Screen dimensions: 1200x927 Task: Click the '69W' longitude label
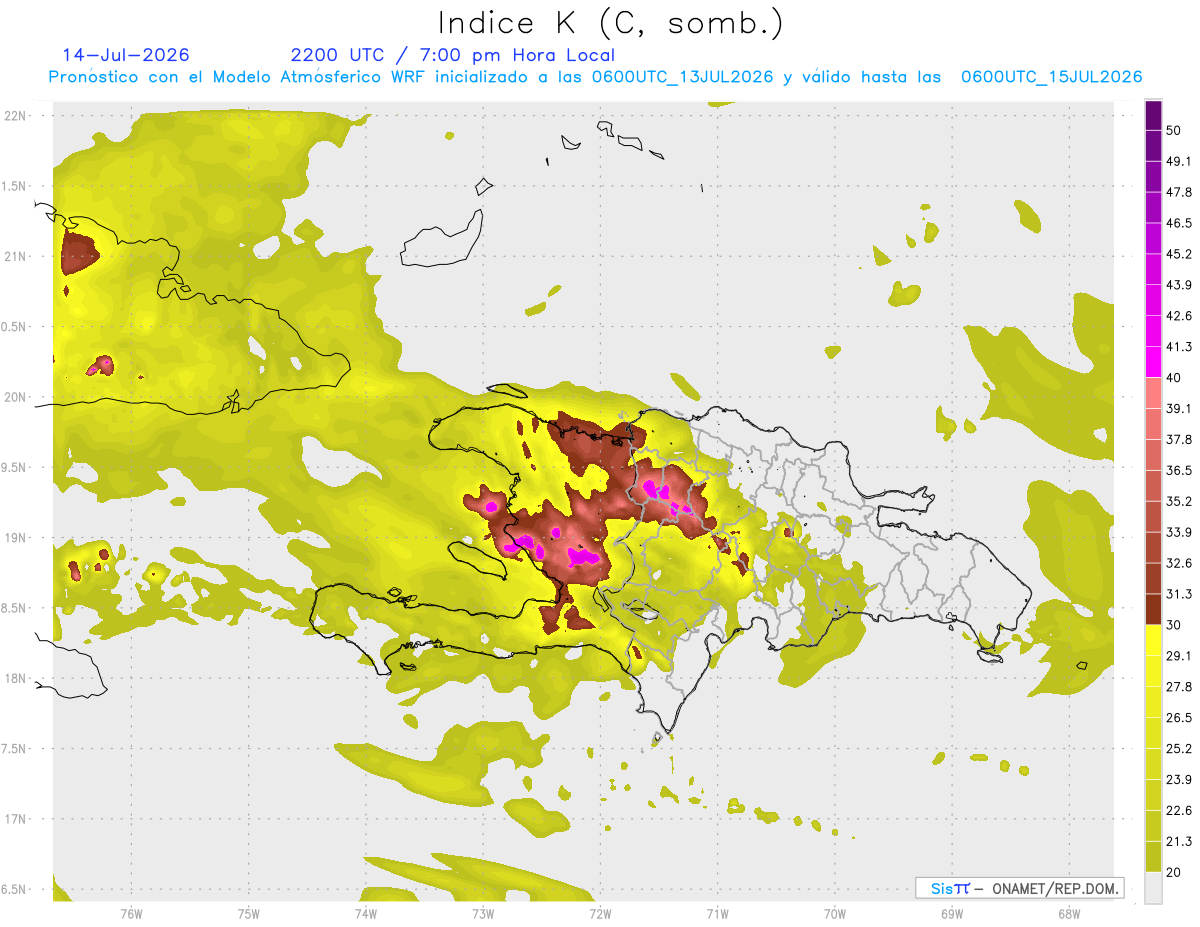(951, 913)
